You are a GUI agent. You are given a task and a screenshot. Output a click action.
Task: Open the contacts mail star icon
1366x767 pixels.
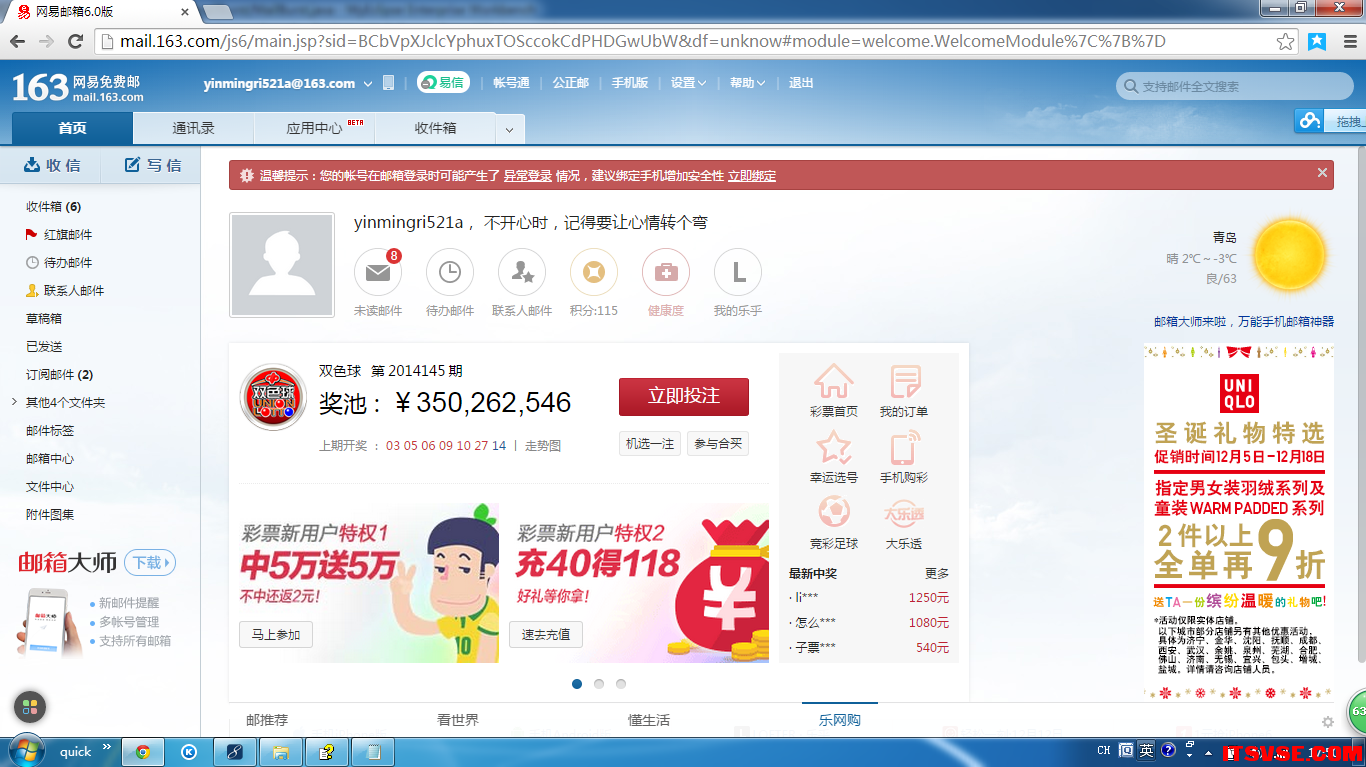coord(522,272)
